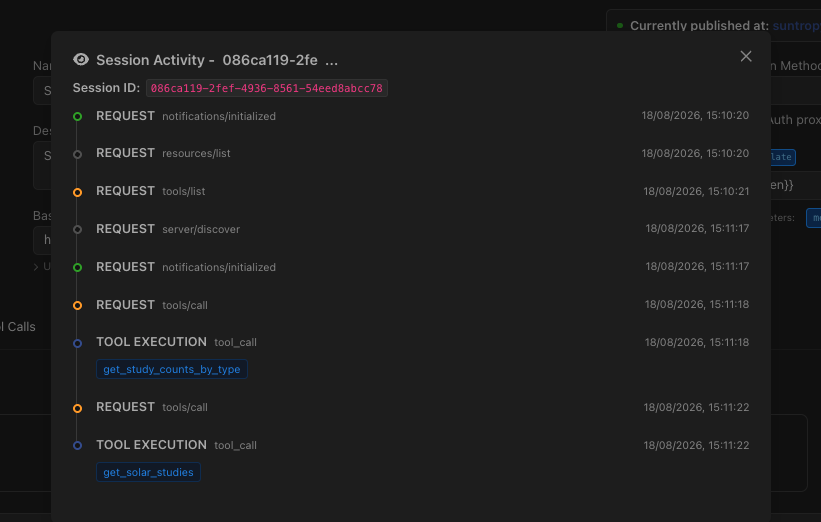Open the get_study_counts_by_type tool tag
This screenshot has width=821, height=522.
[x=172, y=369]
